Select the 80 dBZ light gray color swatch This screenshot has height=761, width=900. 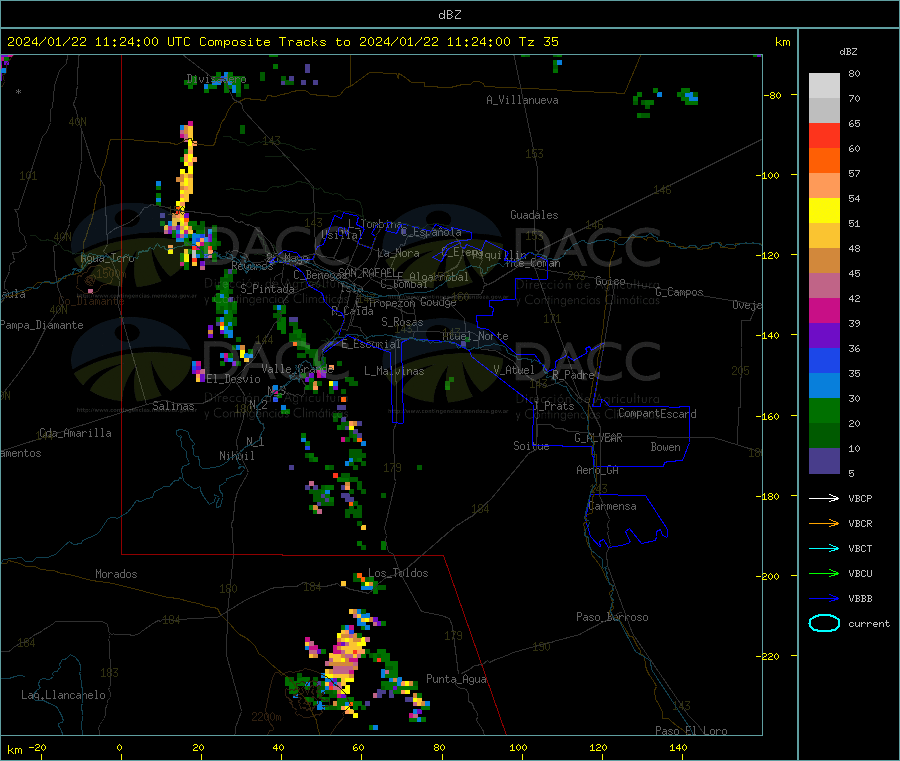(x=824, y=86)
